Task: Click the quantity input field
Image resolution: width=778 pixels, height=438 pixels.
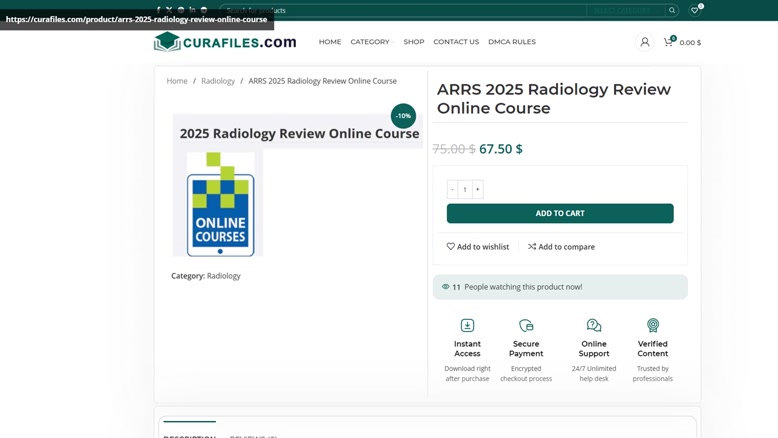Action: [x=465, y=189]
